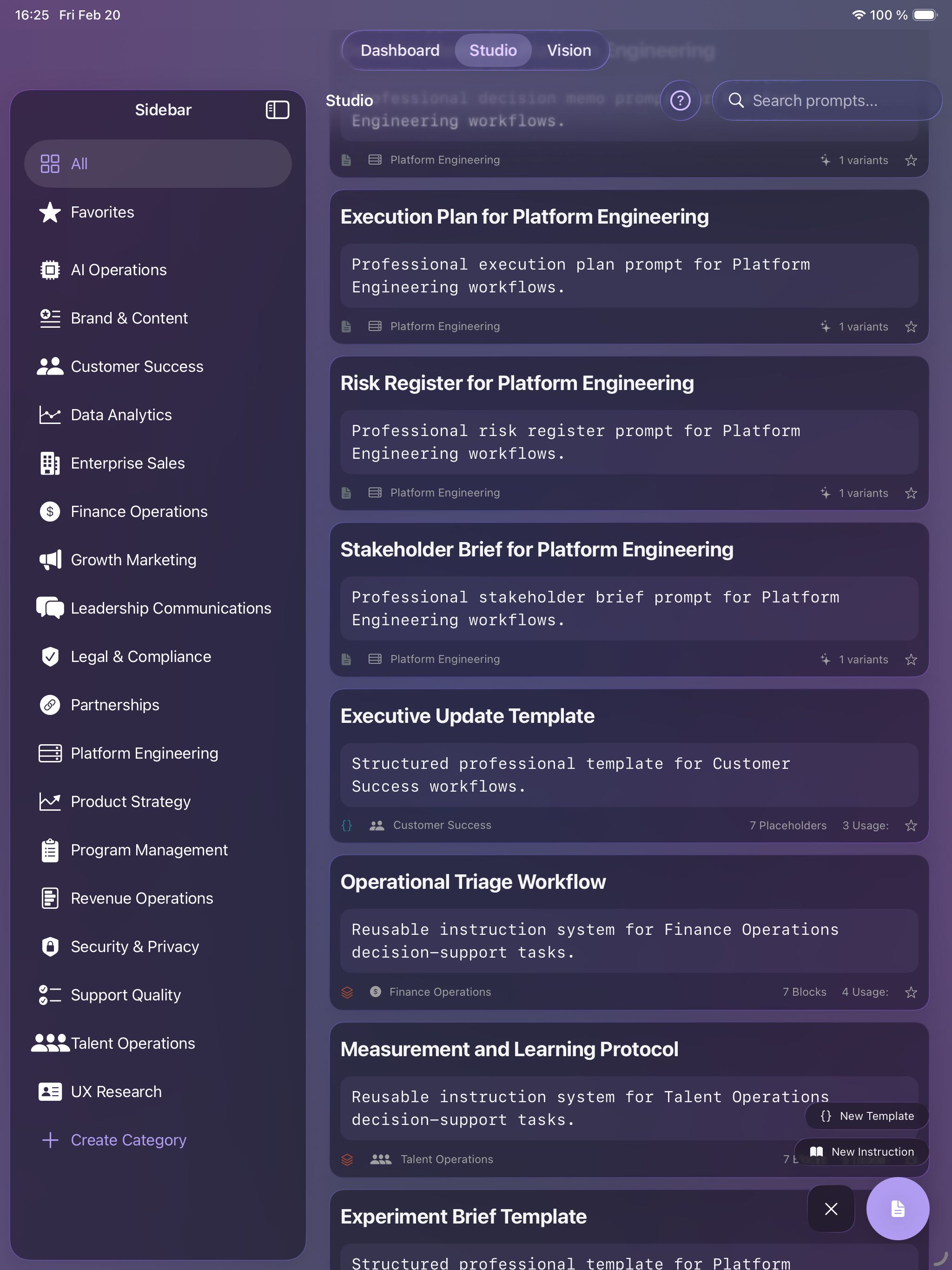Tap the Wi-Fi icon in the status bar

pyautogui.click(x=859, y=15)
